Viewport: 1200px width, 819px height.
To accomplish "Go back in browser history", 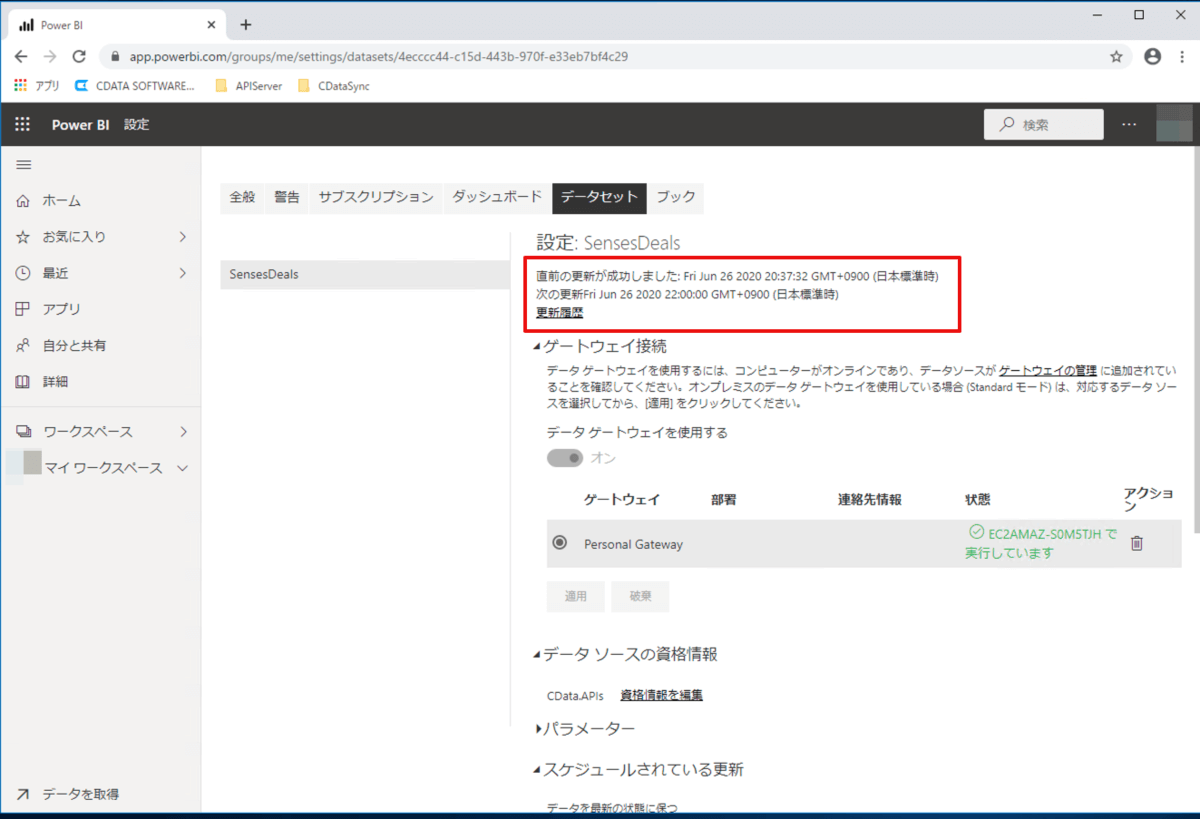I will point(22,57).
